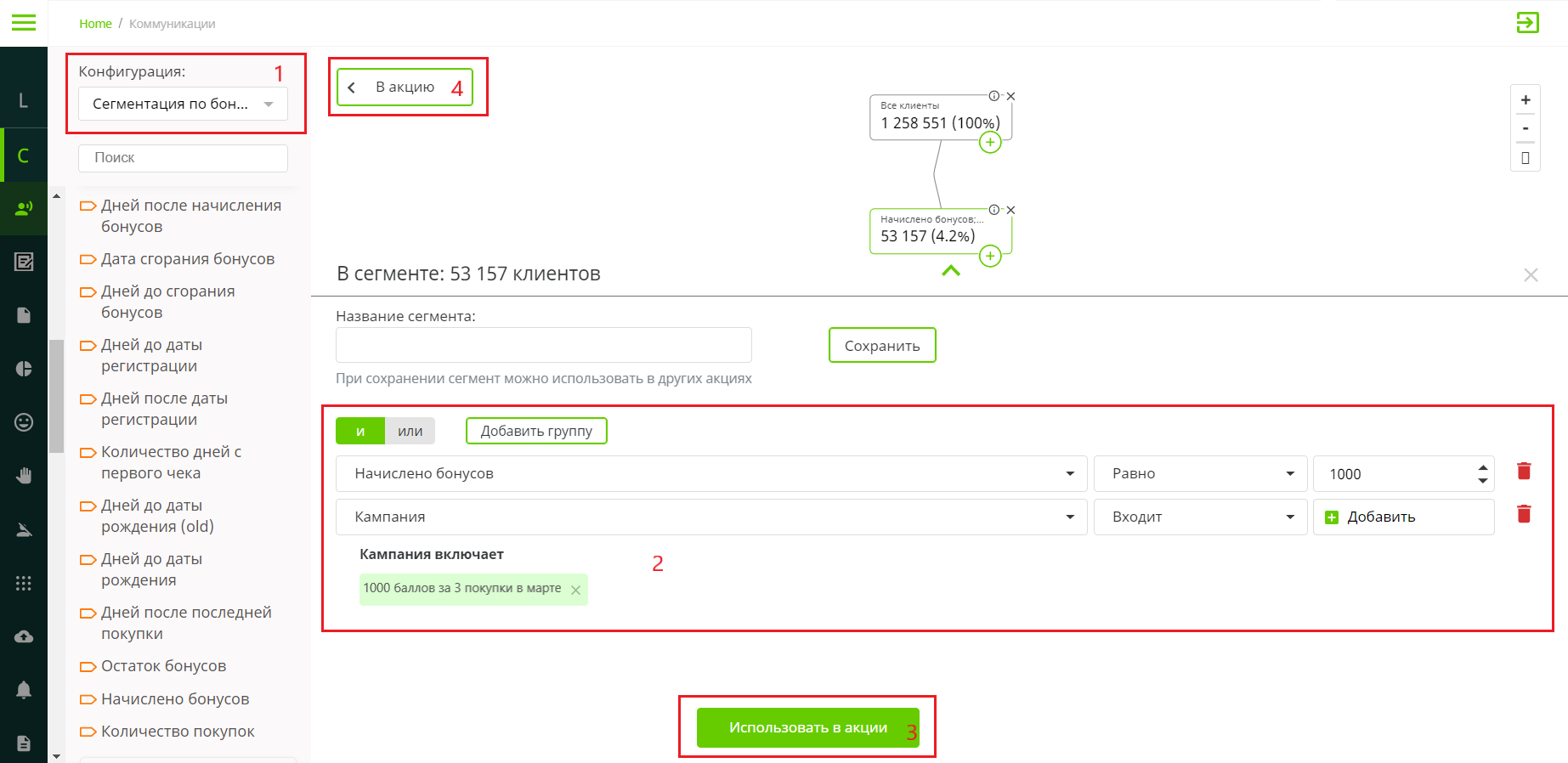Delete the Начислено бонусов condition row
1568x763 pixels.
point(1524,471)
